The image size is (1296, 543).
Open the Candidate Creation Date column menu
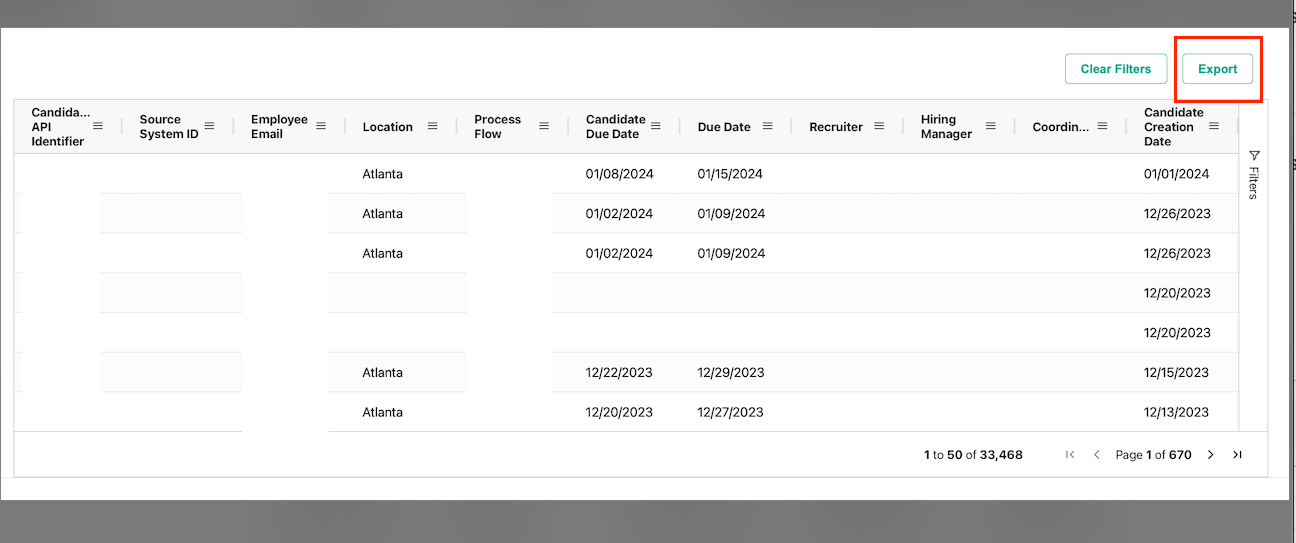point(1214,126)
